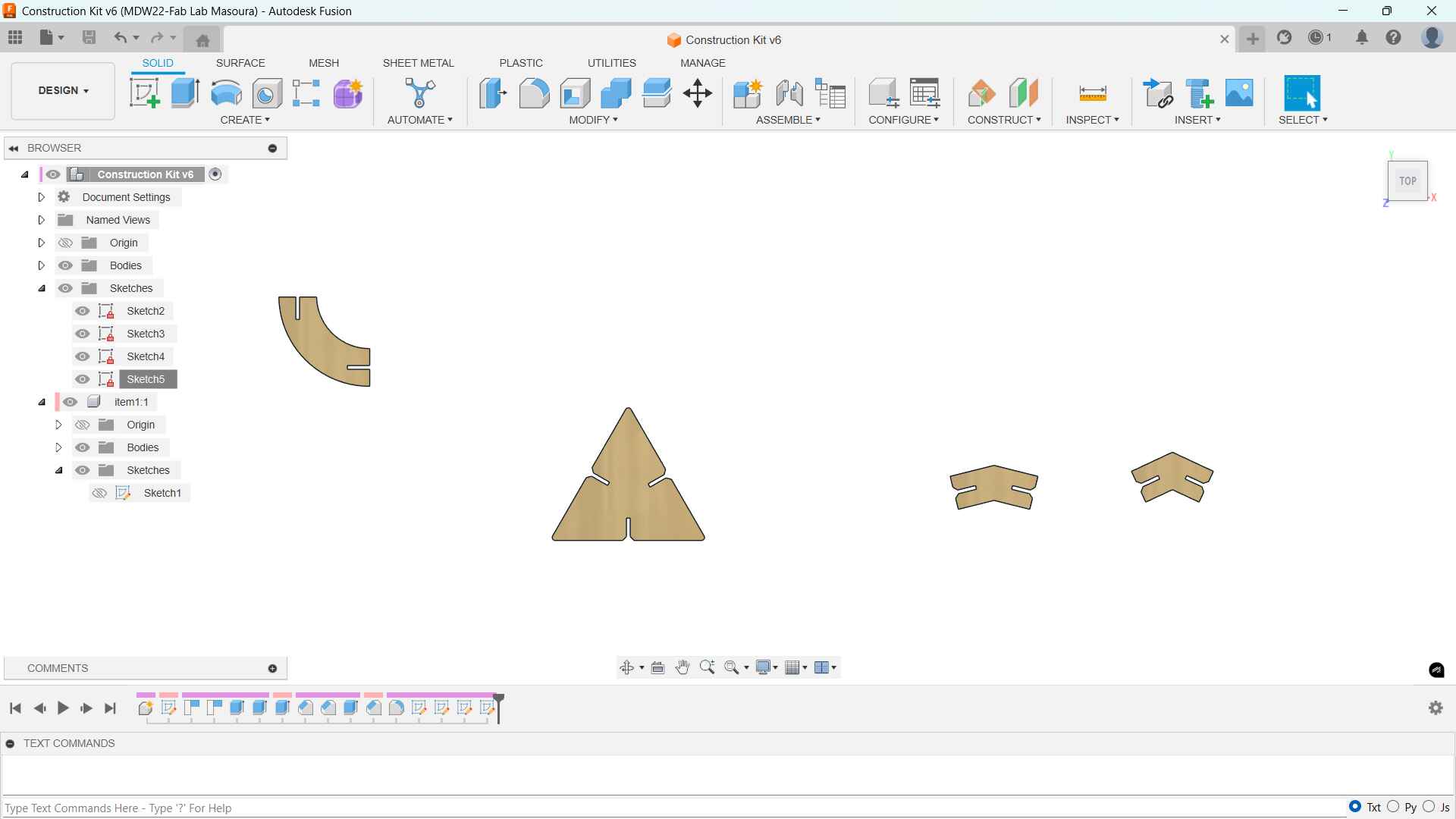
Task: Open the Create Form purple icon
Action: (348, 93)
